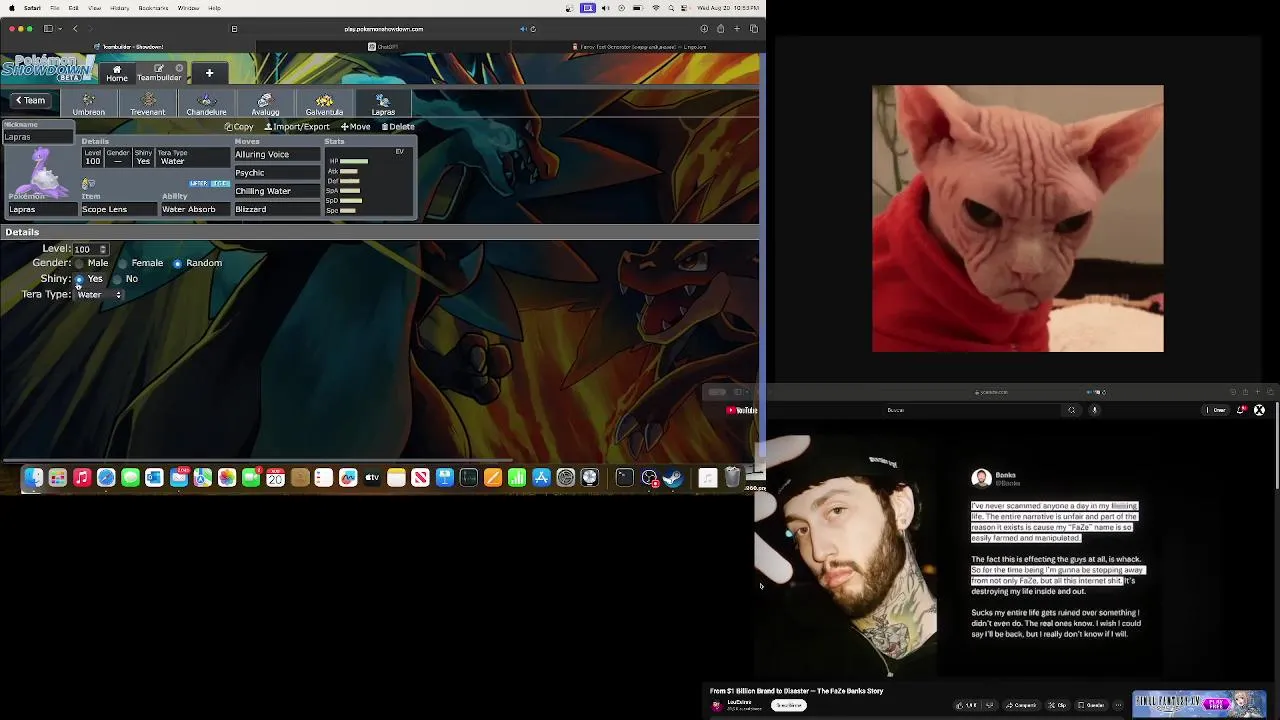Click the Lapras sprite image

pyautogui.click(x=42, y=170)
